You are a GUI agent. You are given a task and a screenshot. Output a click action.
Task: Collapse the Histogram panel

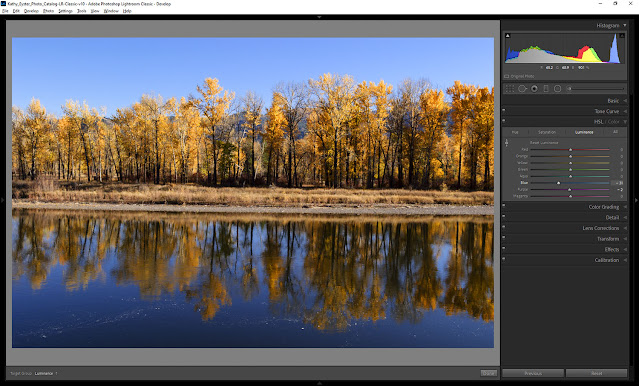coord(625,25)
